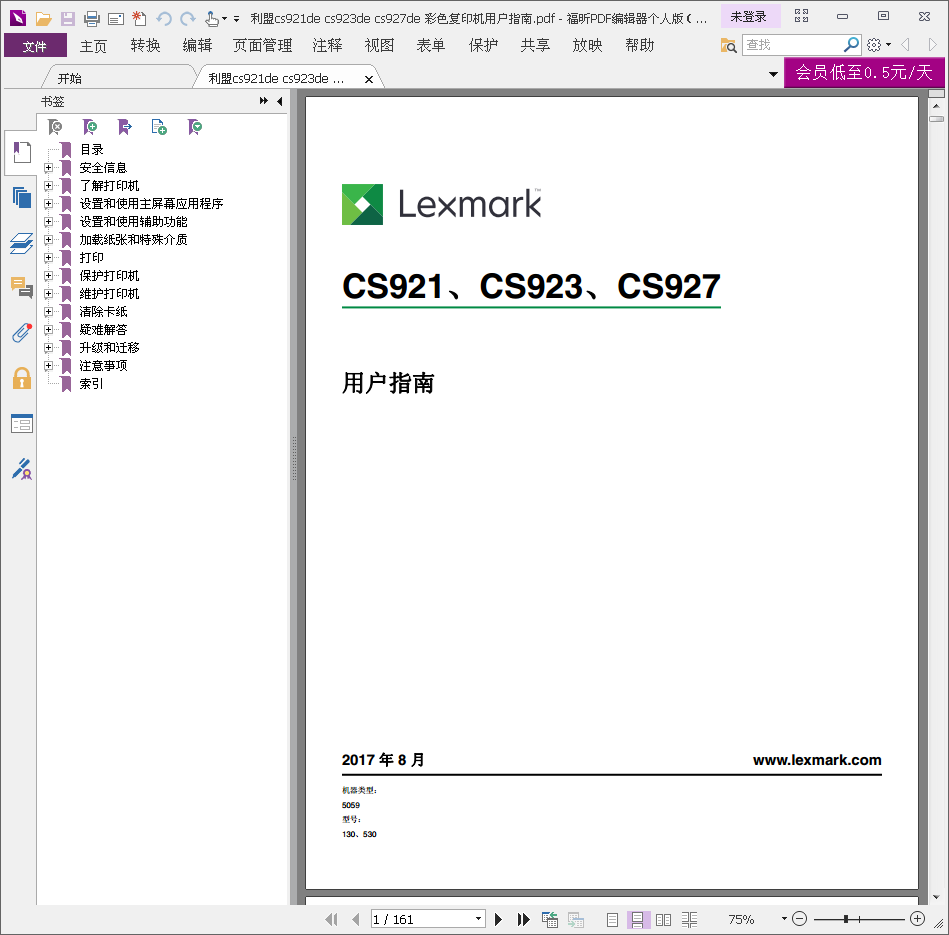Toggle continuous page view mode
949x935 pixels.
point(638,920)
